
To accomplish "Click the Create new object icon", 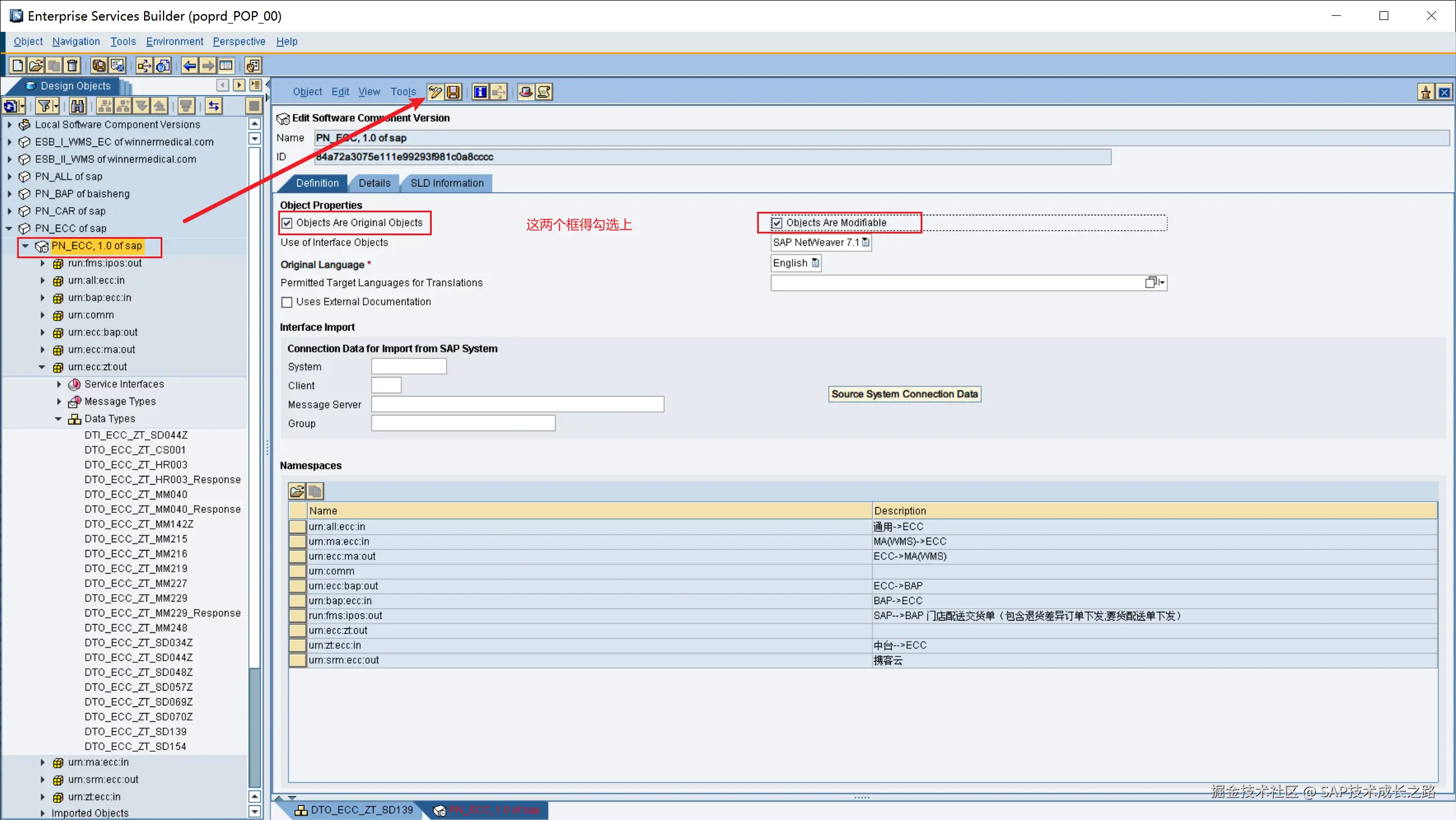I will tap(18, 65).
